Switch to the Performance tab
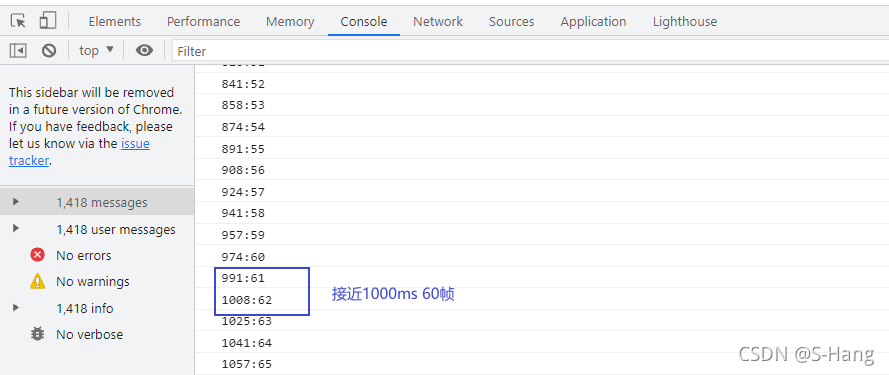 coord(203,22)
